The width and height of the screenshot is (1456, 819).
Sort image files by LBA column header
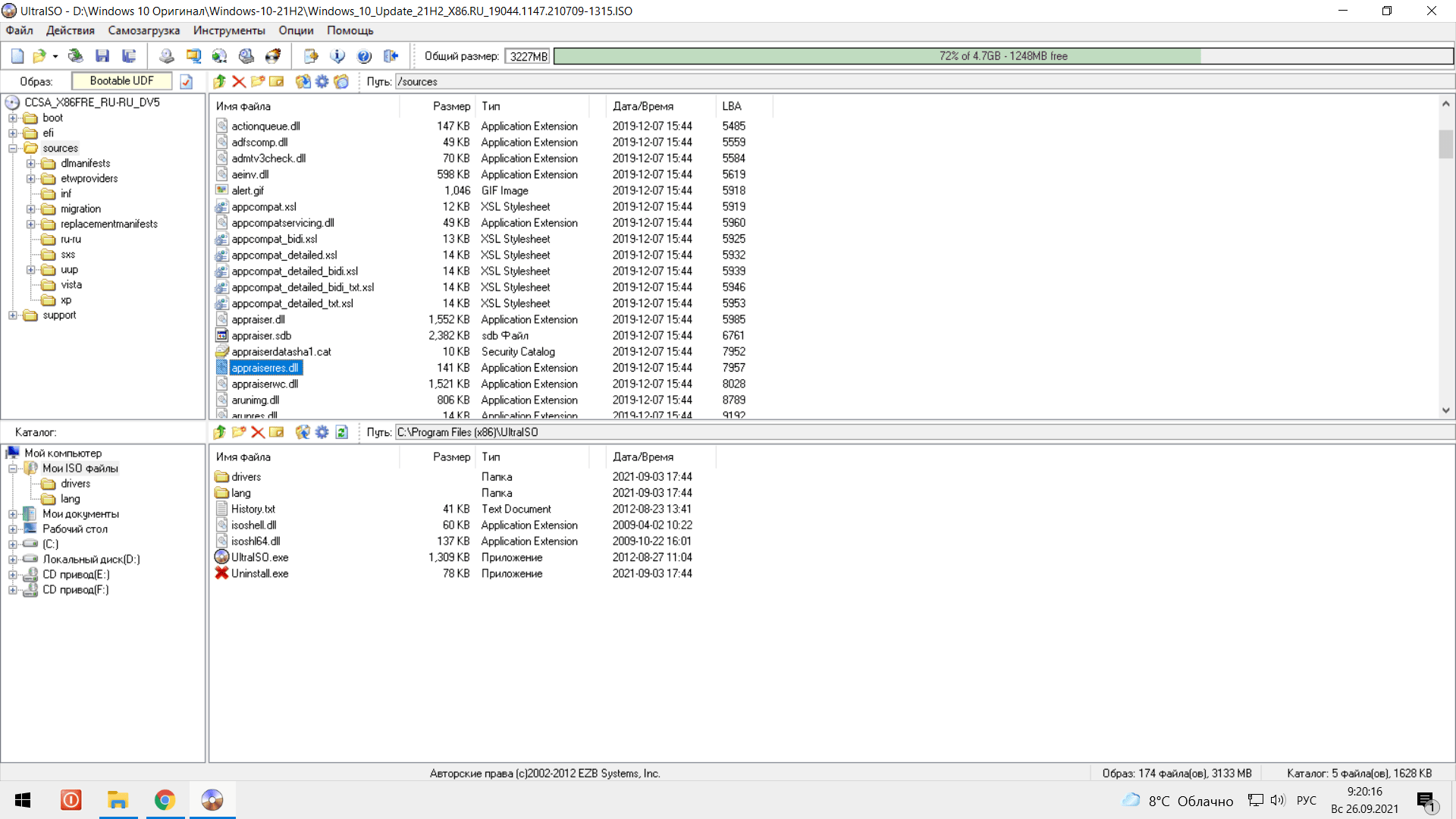[745, 106]
